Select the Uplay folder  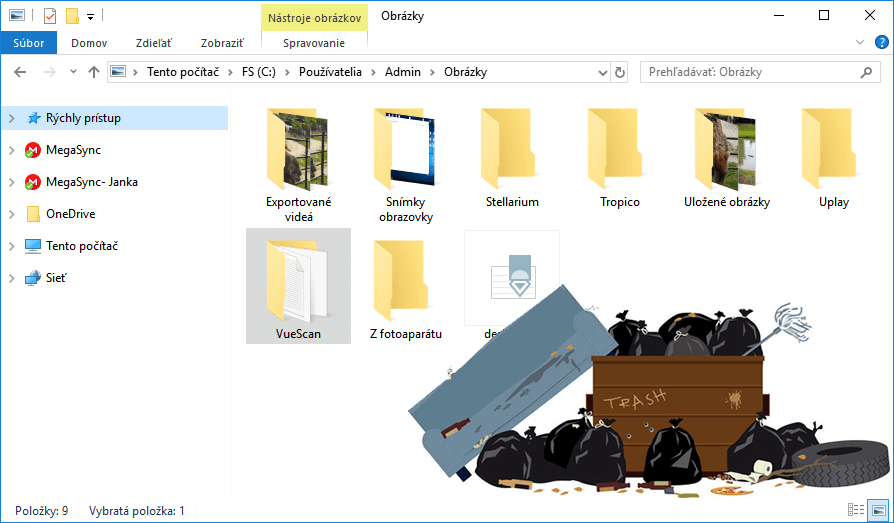pyautogui.click(x=832, y=160)
